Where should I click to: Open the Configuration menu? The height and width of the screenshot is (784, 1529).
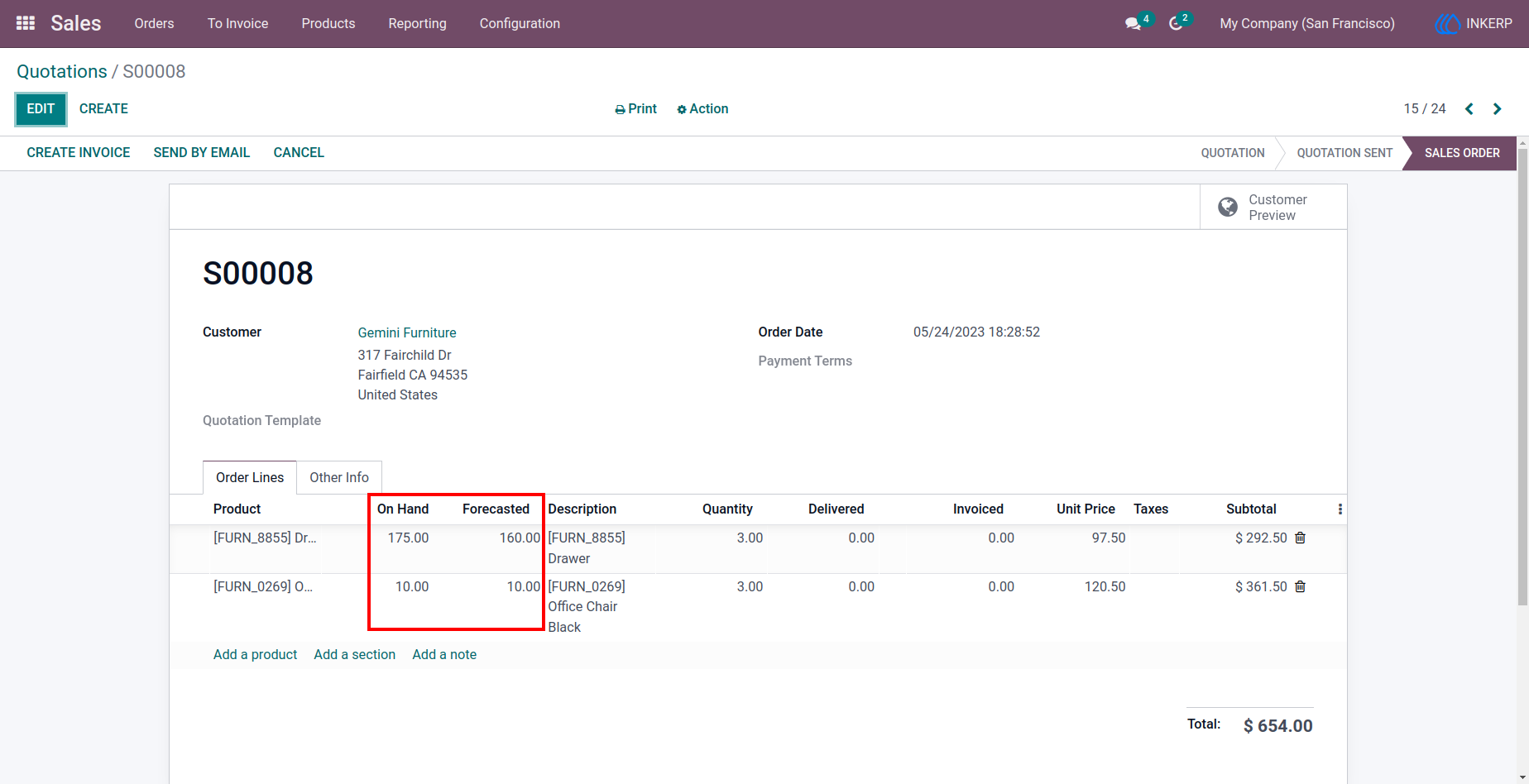point(520,24)
